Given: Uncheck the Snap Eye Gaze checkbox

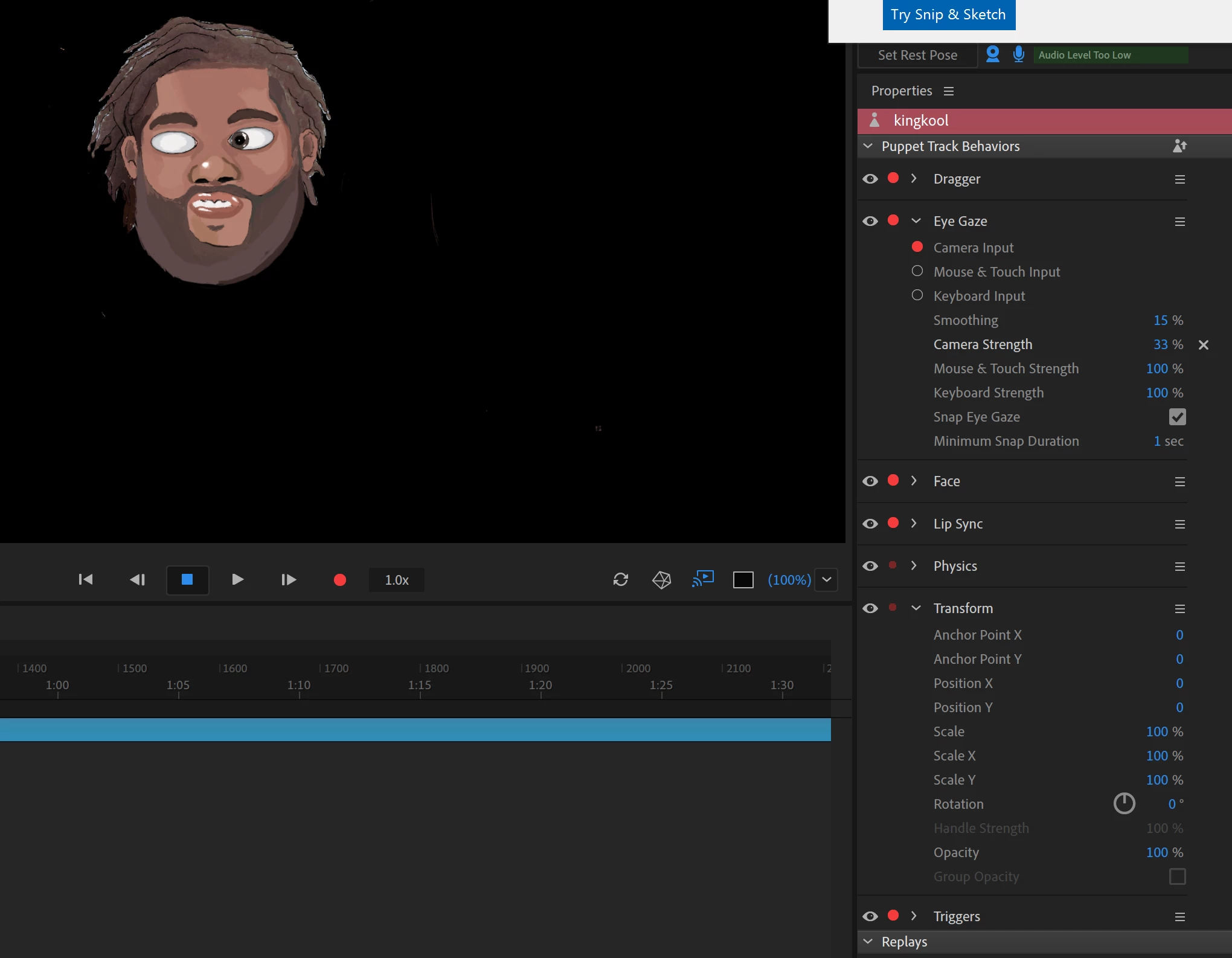Looking at the screenshot, I should pyautogui.click(x=1177, y=417).
